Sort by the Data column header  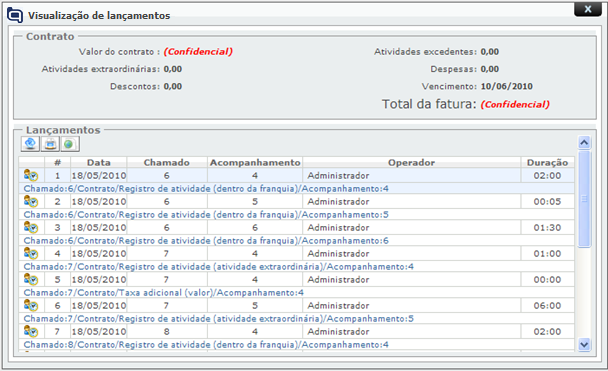(98, 162)
